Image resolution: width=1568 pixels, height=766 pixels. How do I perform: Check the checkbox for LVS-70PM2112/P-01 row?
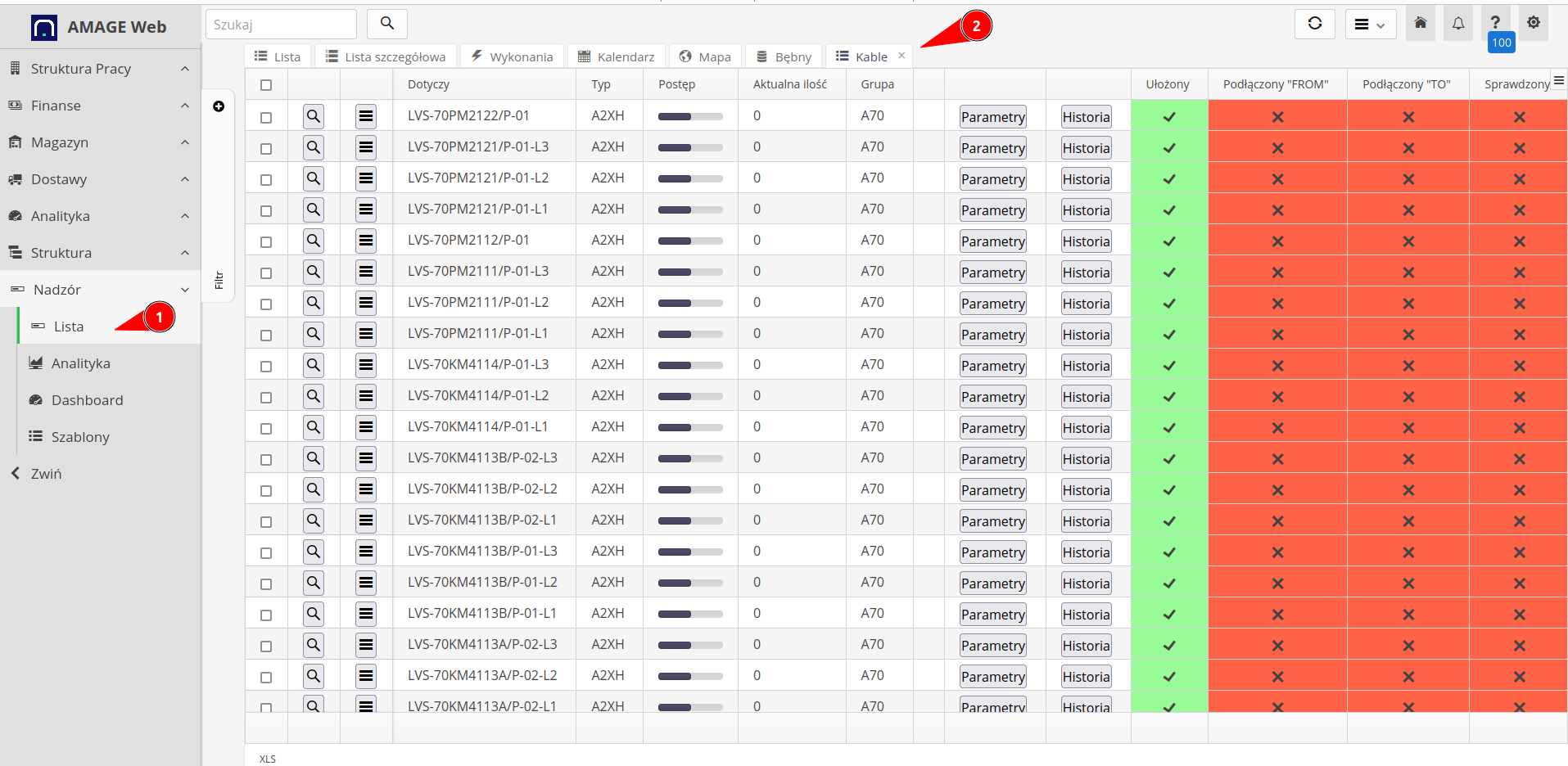tap(265, 241)
